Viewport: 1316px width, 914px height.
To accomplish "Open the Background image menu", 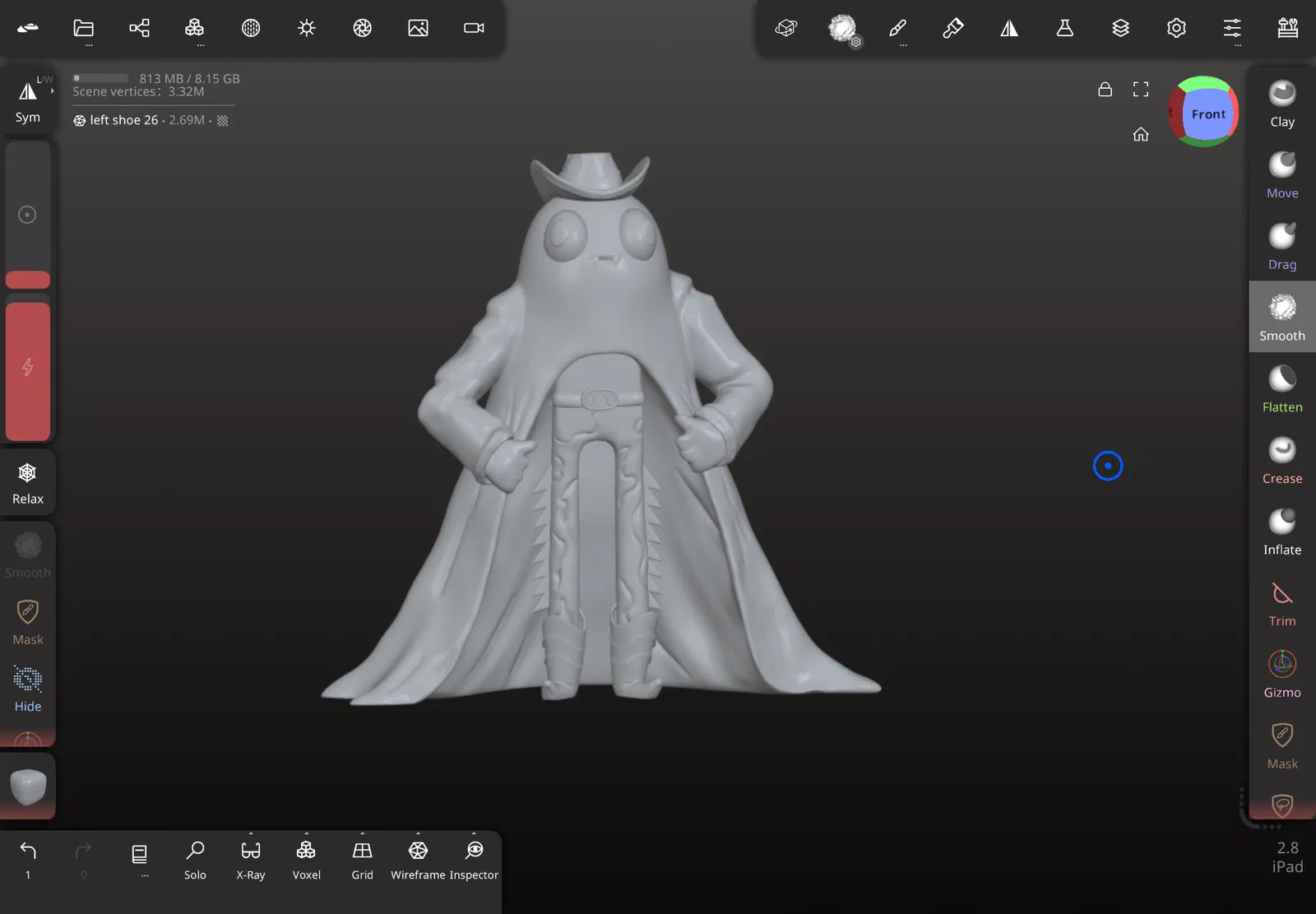I will pyautogui.click(x=418, y=28).
